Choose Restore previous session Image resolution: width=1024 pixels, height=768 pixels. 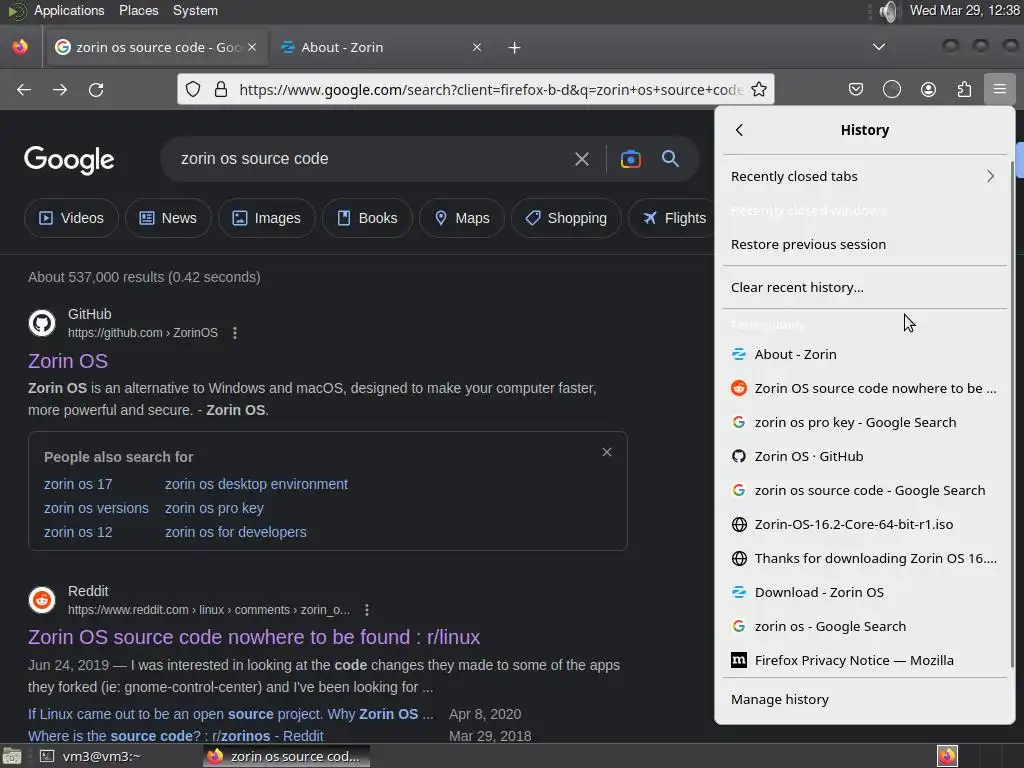tap(865, 244)
